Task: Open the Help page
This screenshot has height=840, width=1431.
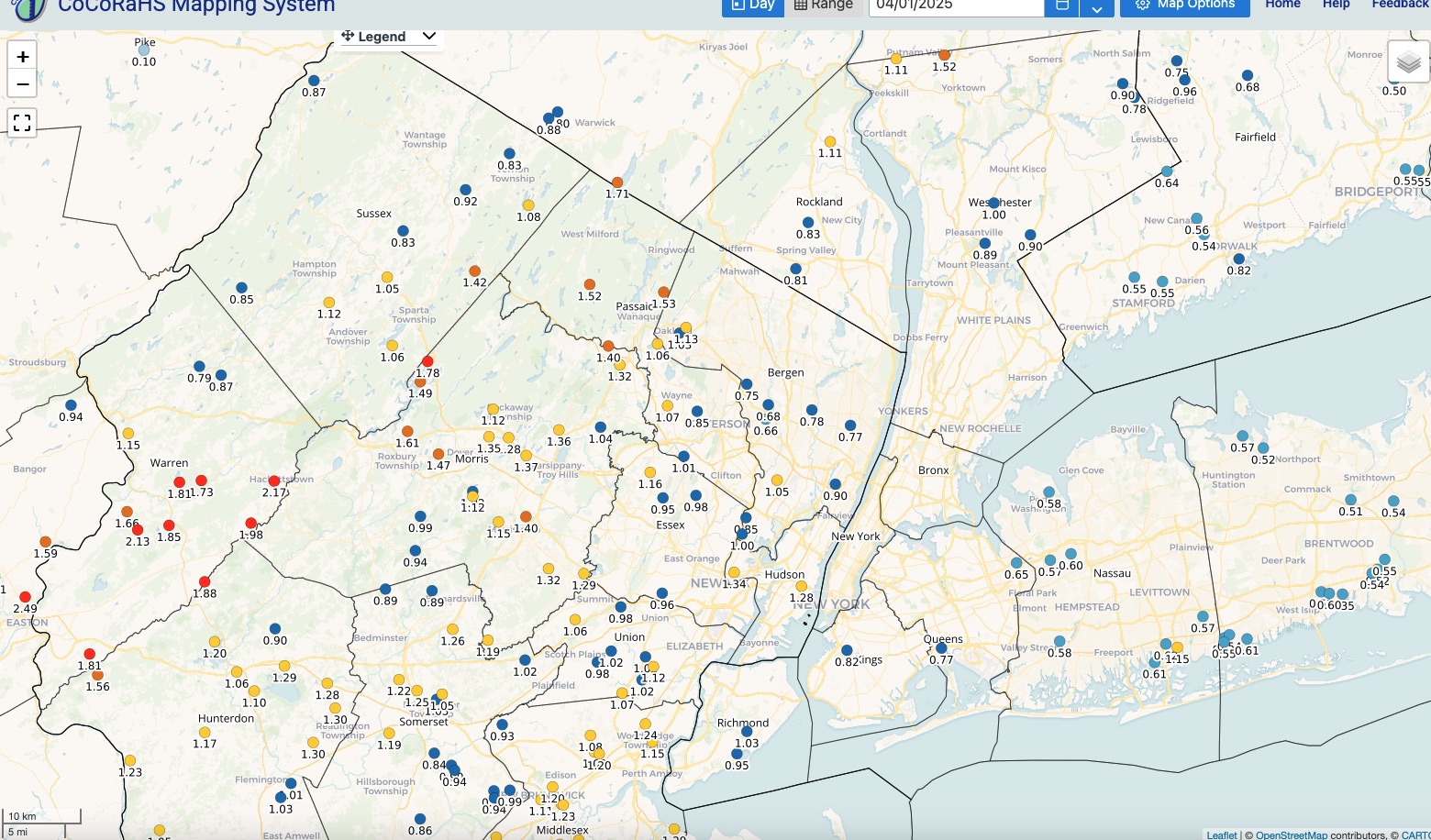Action: 1336,5
